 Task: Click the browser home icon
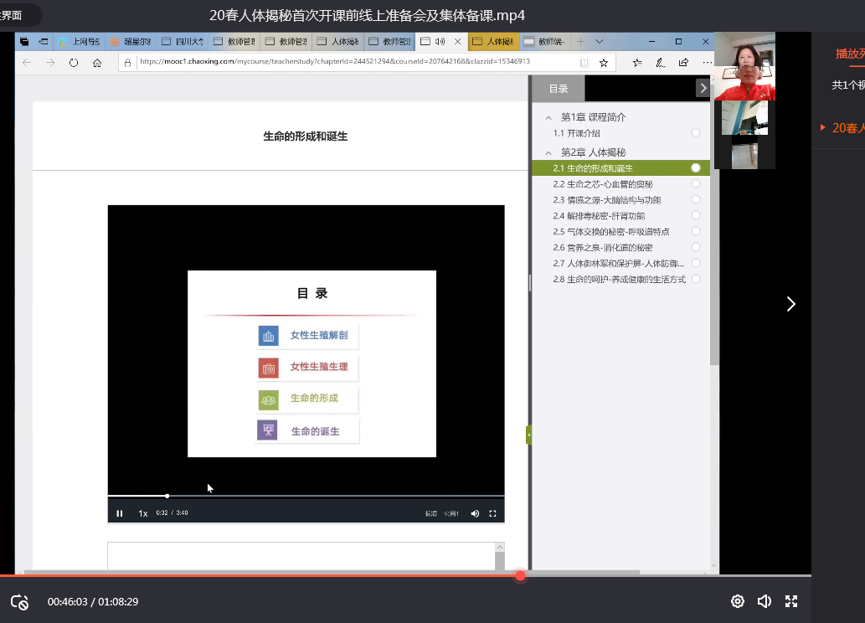coord(97,62)
